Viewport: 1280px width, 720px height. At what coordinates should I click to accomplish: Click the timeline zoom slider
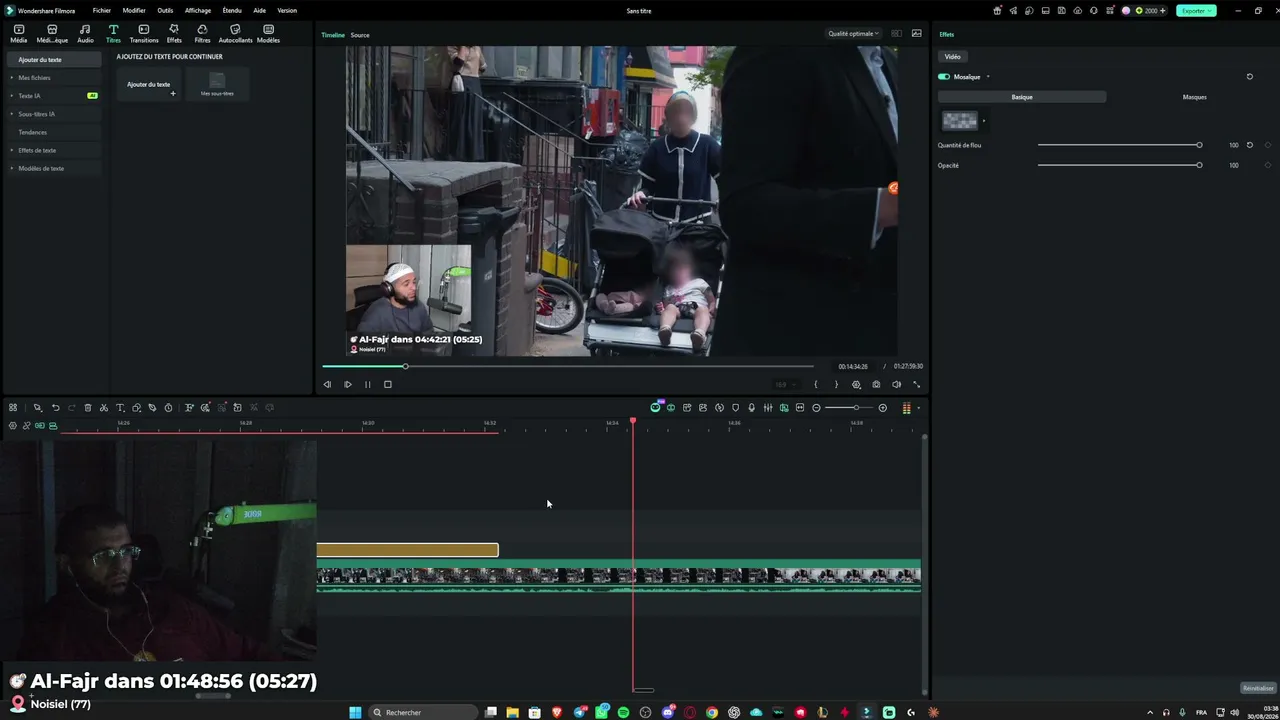(x=848, y=408)
